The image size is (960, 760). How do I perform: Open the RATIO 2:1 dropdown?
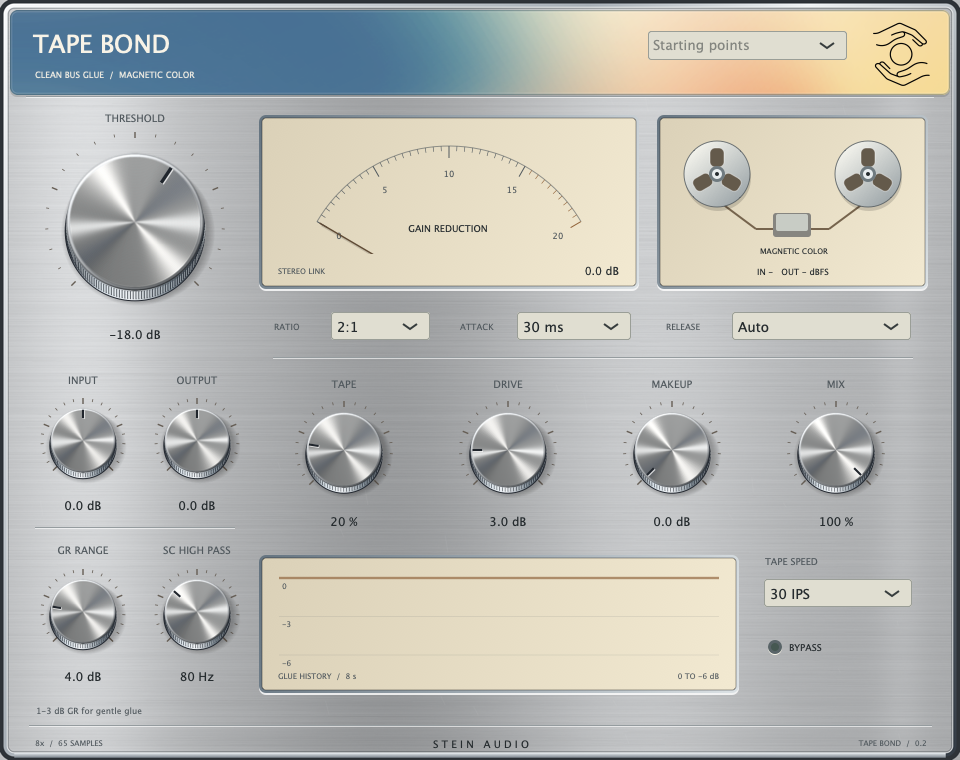tap(380, 326)
